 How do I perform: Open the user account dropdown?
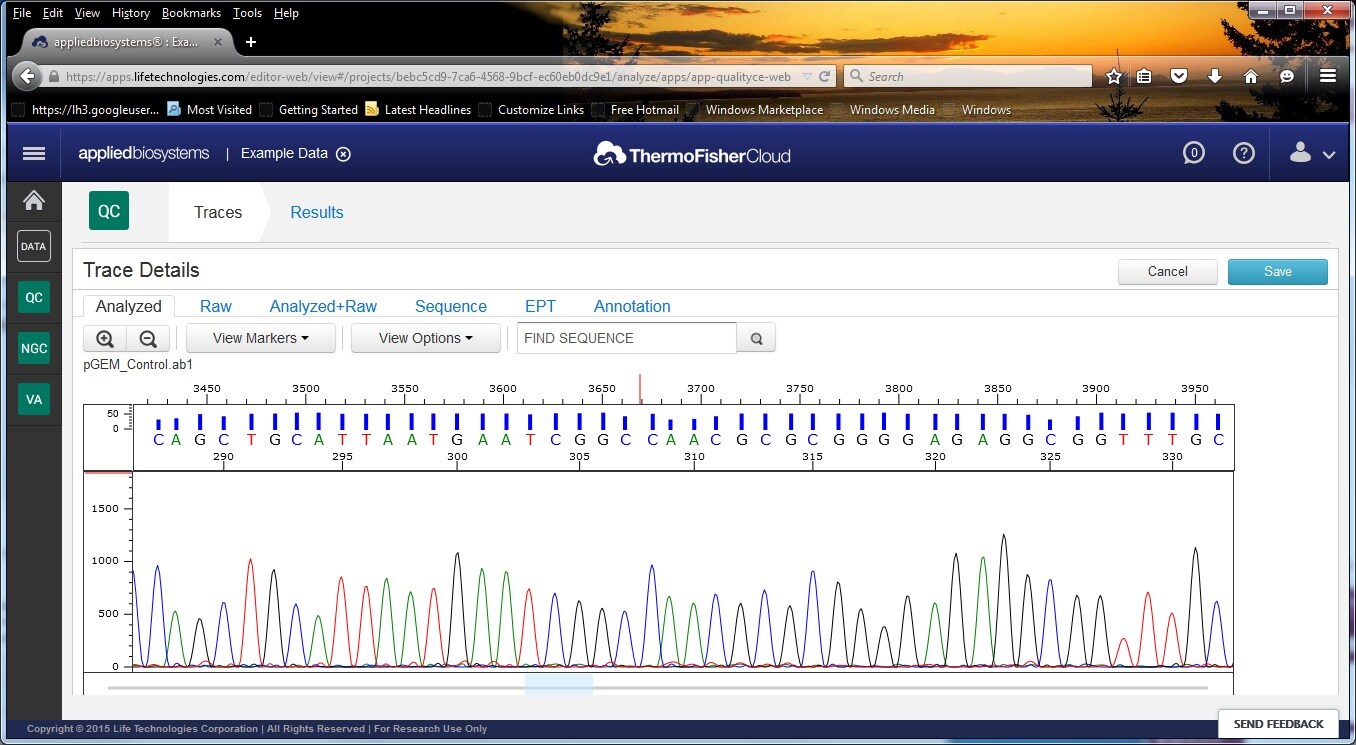[1312, 154]
